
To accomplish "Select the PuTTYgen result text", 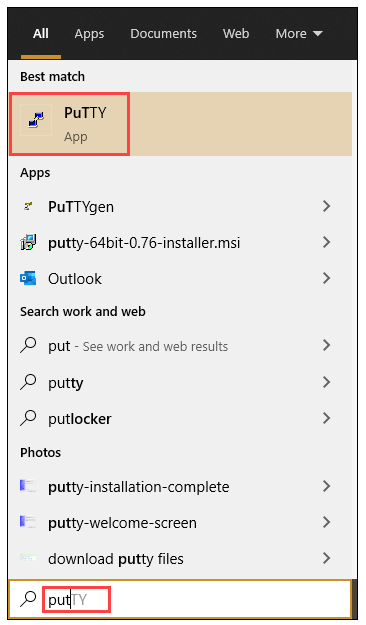I will [x=81, y=207].
